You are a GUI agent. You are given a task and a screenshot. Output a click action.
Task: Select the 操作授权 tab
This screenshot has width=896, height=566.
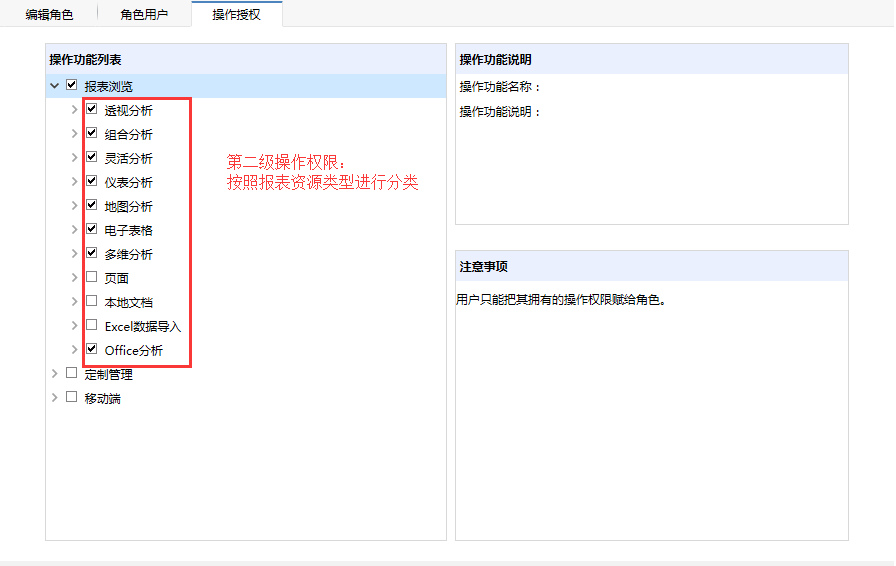tap(237, 14)
